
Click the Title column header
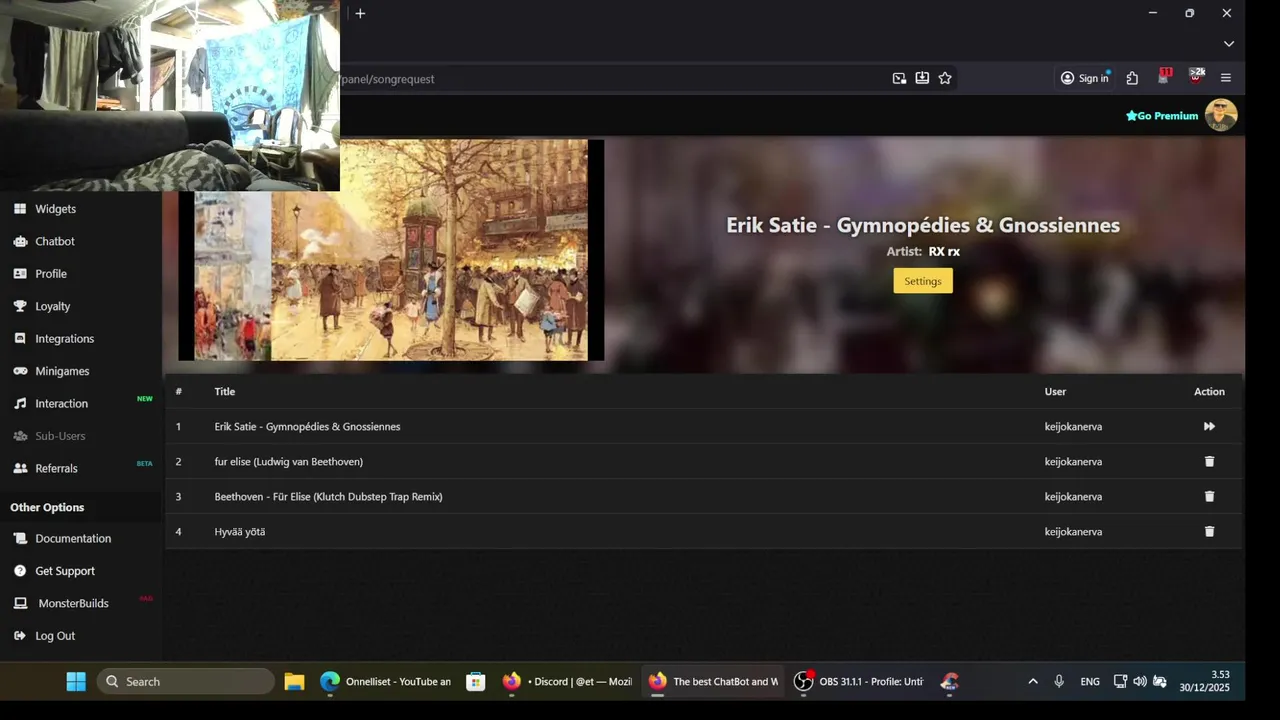(x=225, y=392)
